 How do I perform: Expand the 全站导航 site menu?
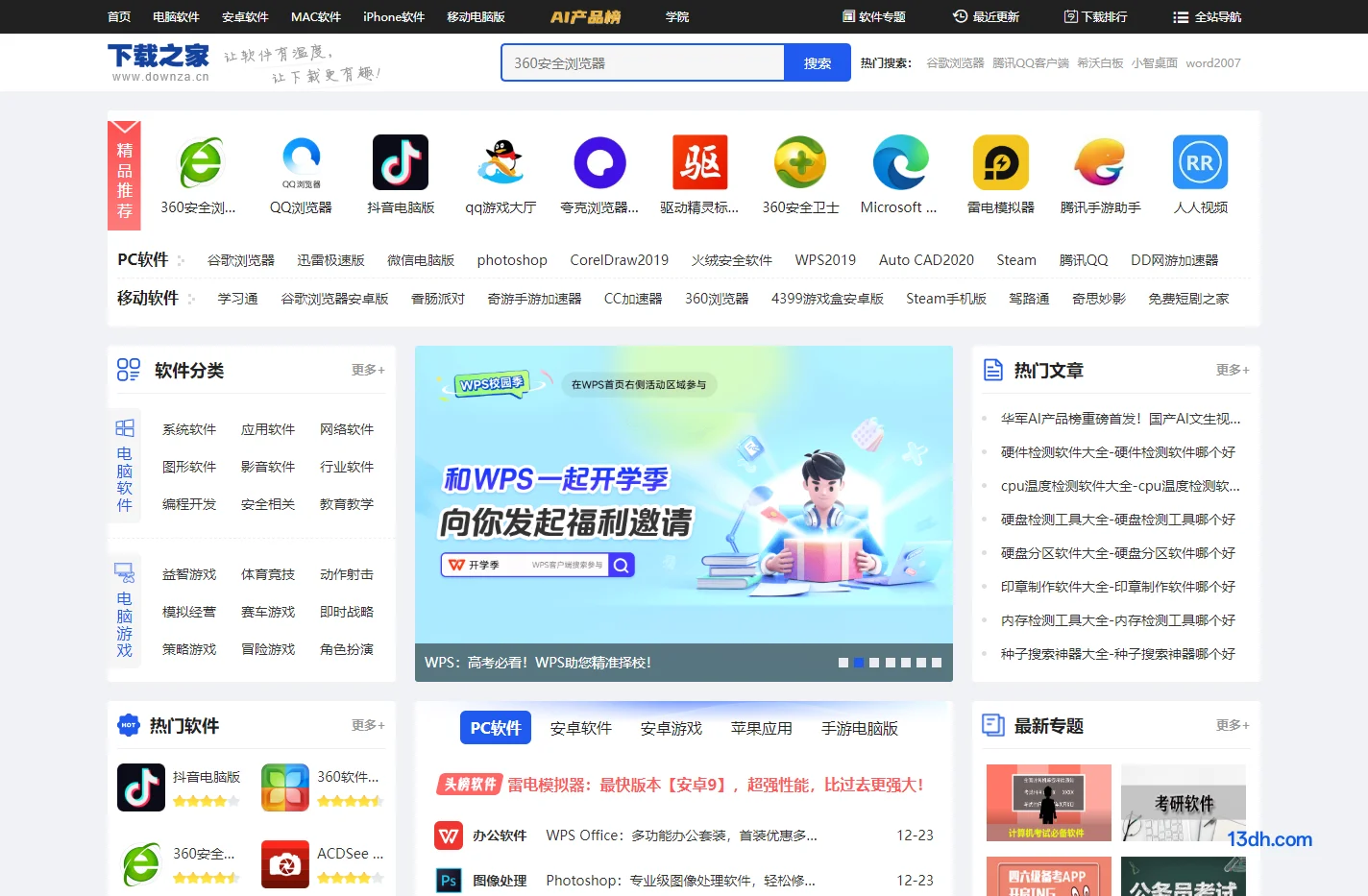click(1208, 16)
